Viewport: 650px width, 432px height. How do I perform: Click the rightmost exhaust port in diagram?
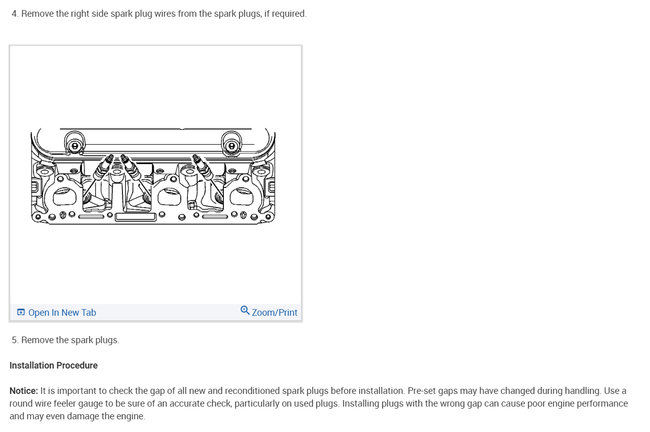(242, 196)
